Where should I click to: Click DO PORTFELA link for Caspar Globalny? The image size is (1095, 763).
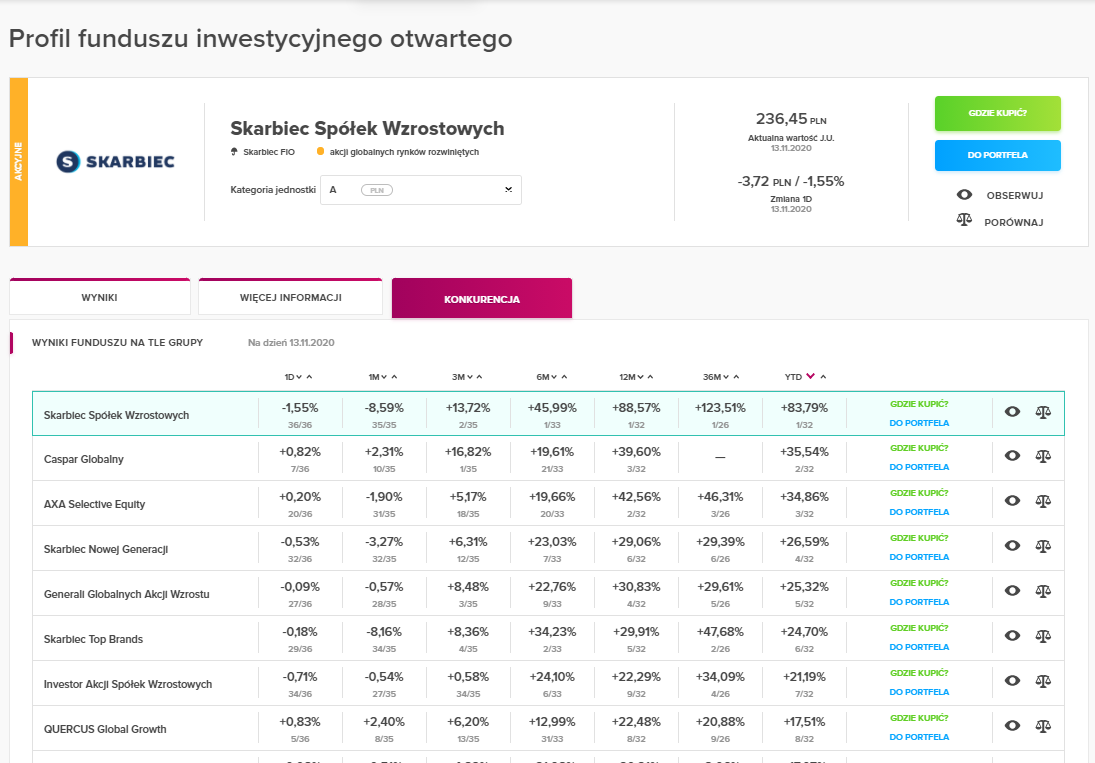(919, 467)
